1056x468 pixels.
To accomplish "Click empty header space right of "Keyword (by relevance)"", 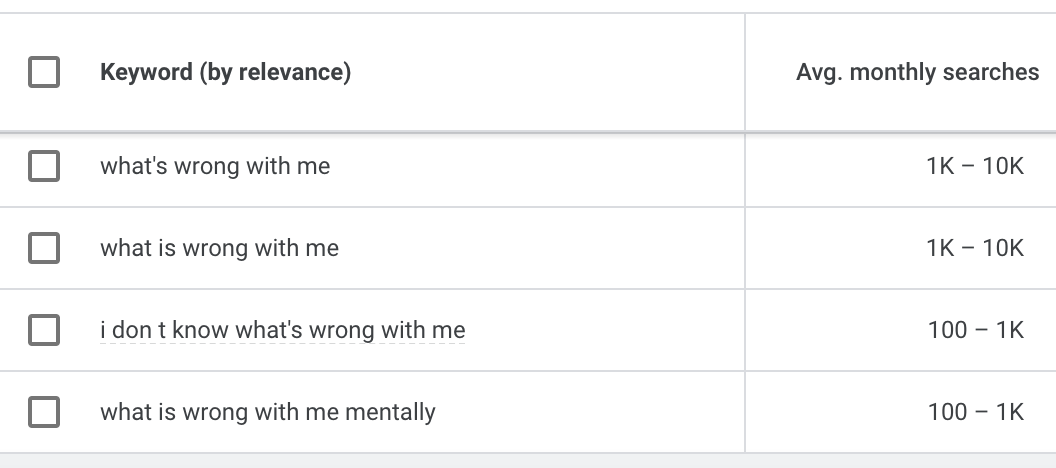I will click(550, 72).
